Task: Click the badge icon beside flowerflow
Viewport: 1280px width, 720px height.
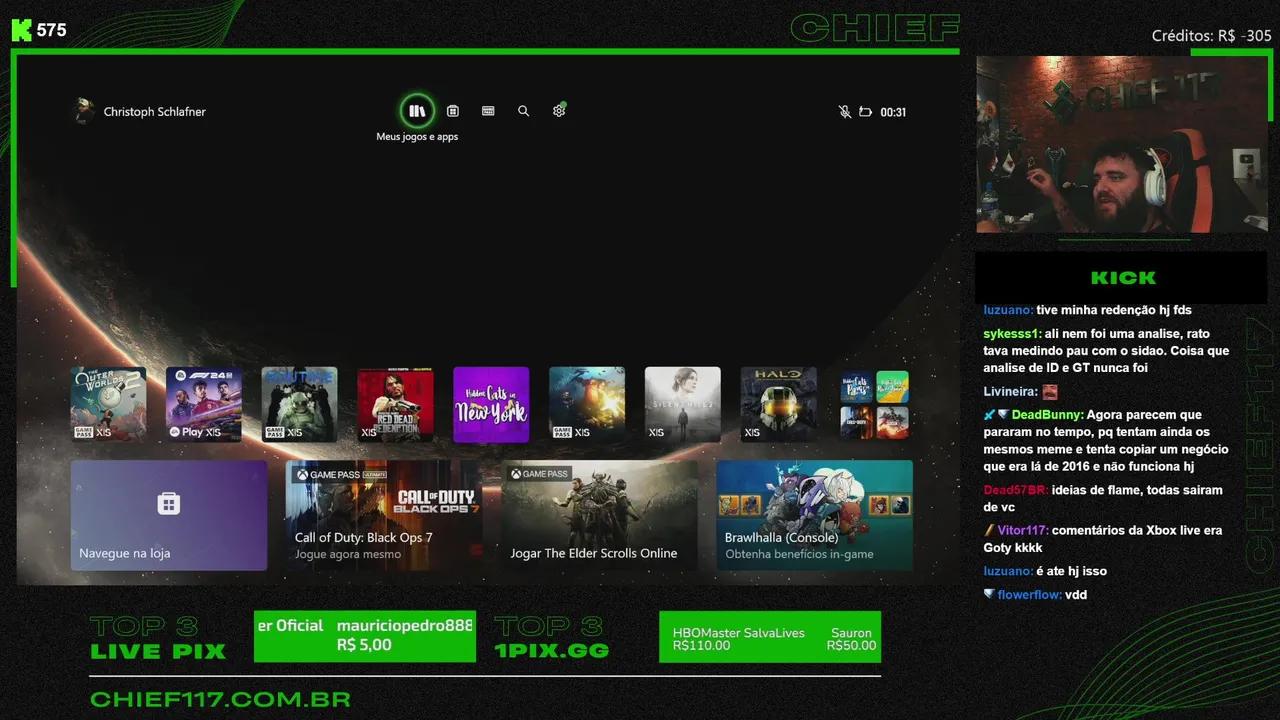Action: (x=989, y=594)
